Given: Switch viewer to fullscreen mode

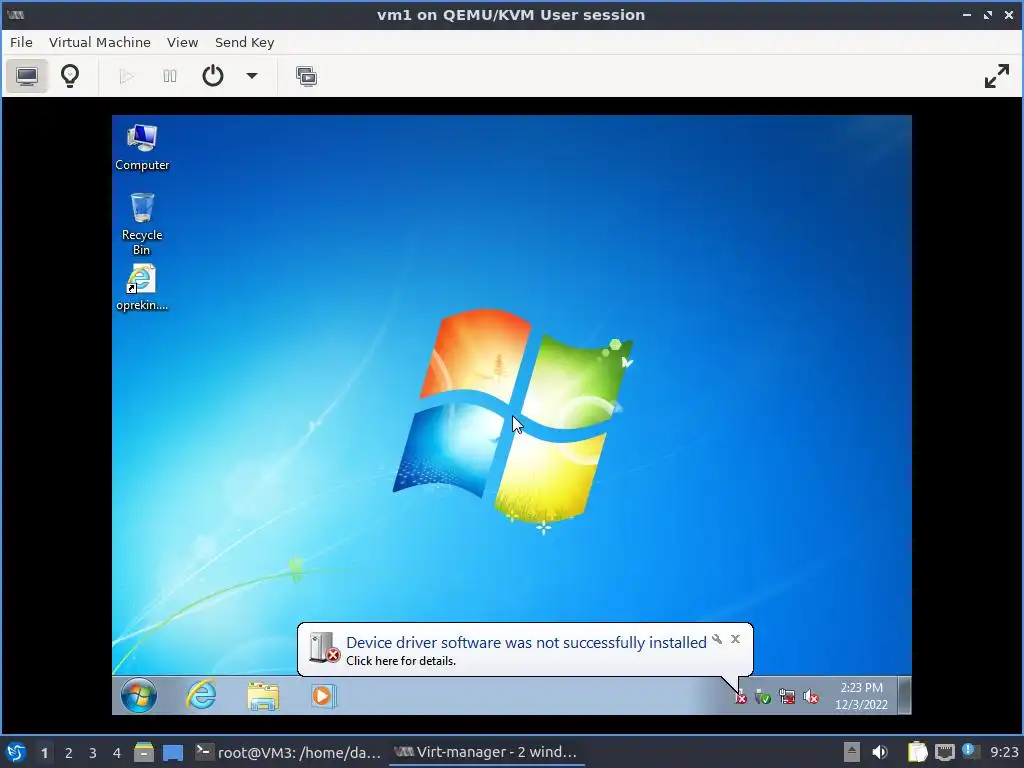Looking at the screenshot, I should (x=997, y=76).
